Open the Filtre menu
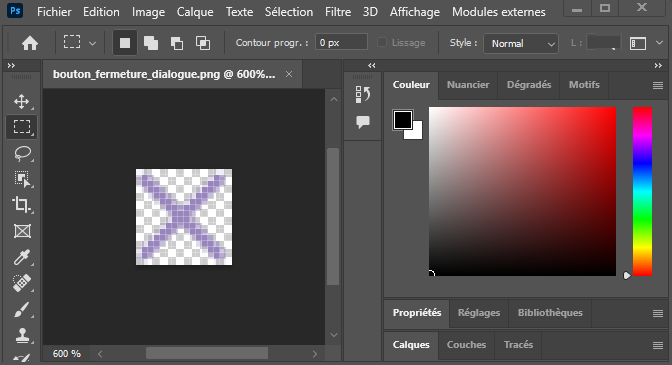The image size is (672, 365). click(x=338, y=12)
